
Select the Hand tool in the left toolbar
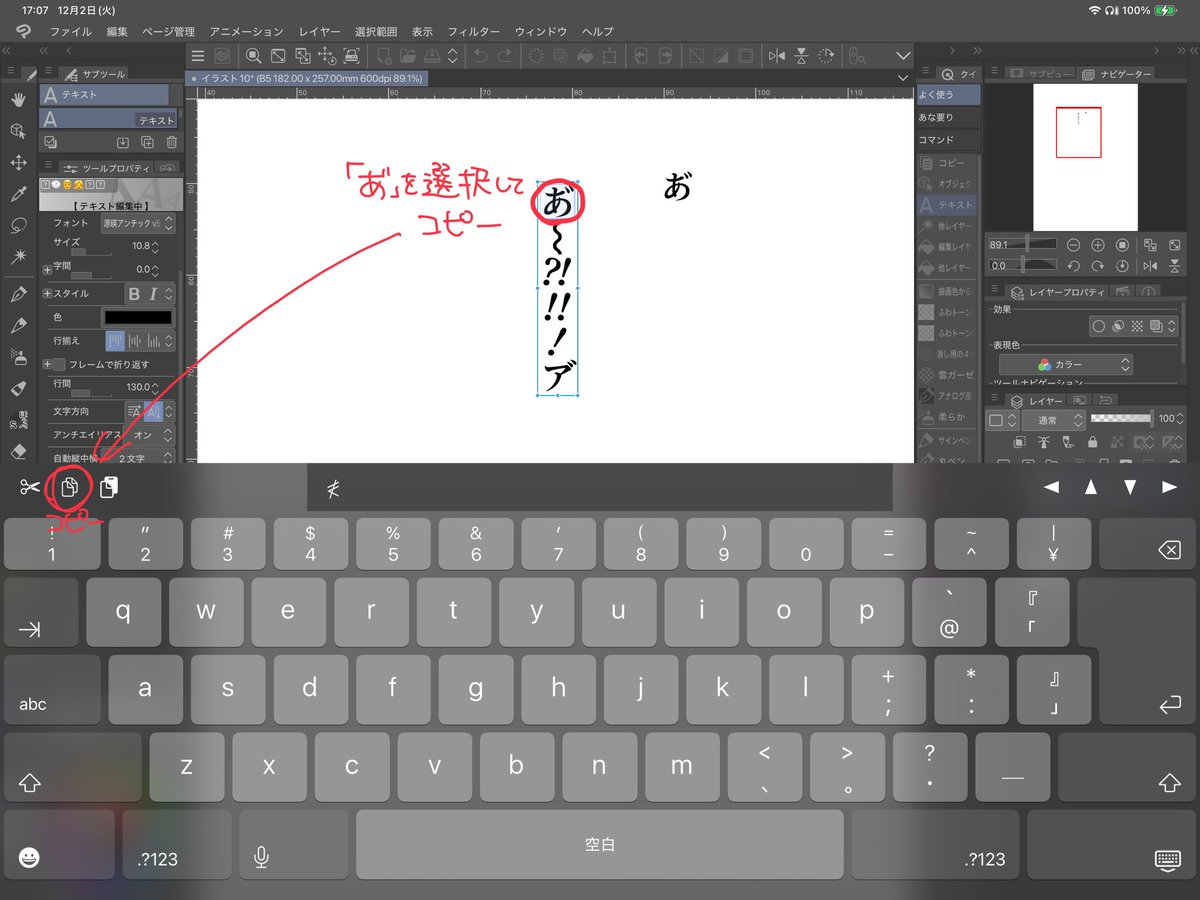coord(18,98)
